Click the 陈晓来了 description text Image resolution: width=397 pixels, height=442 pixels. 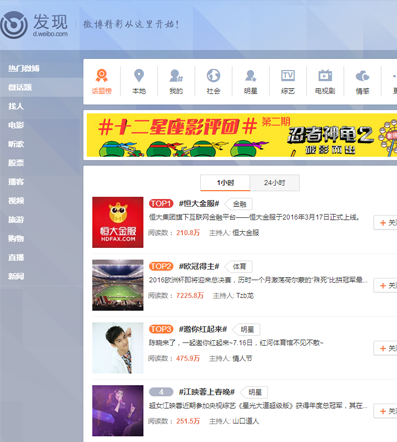236,343
